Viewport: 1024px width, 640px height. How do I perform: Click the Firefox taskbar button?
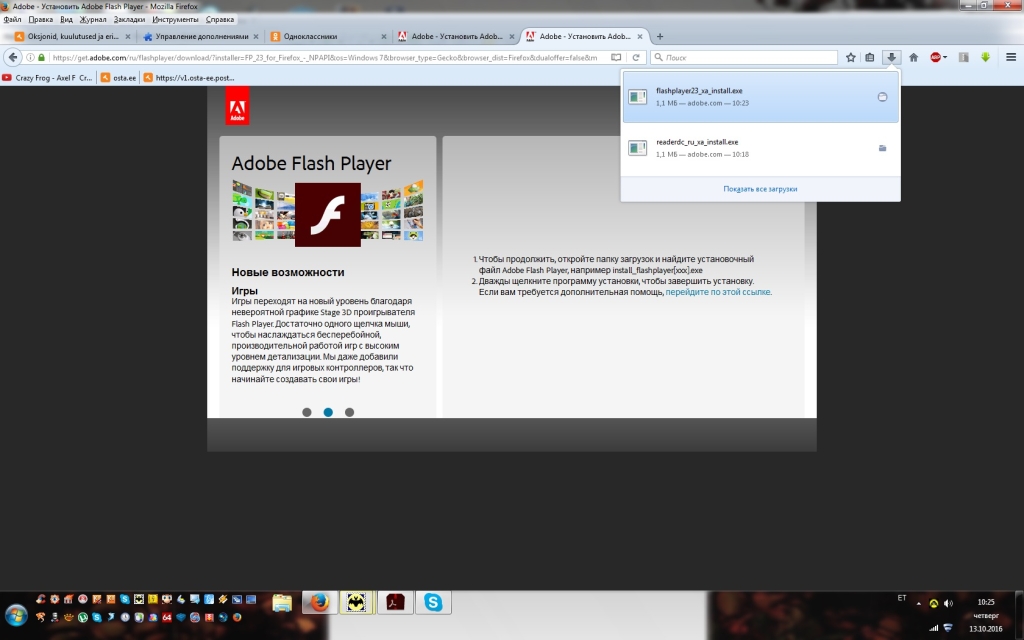319,602
